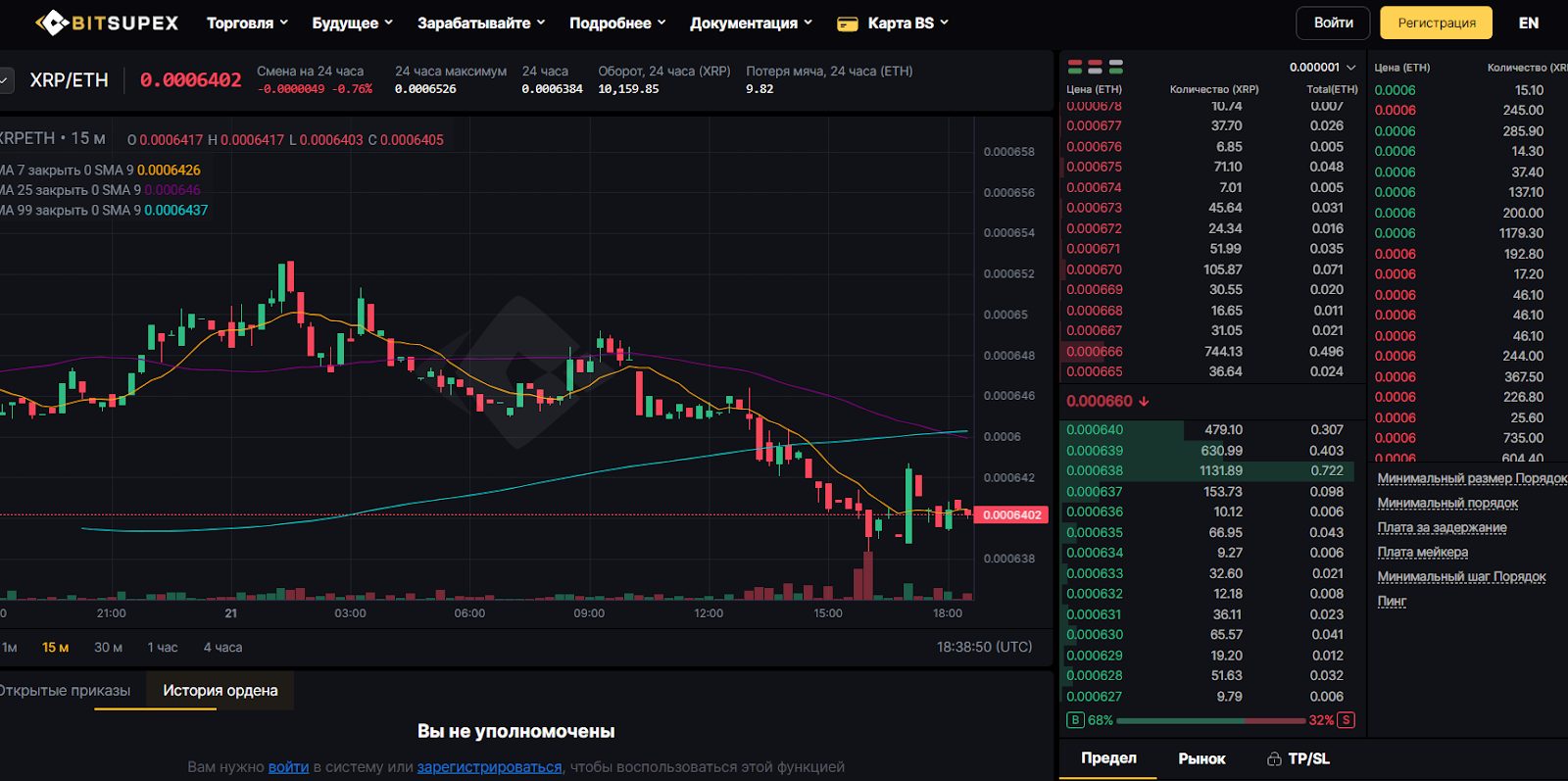The height and width of the screenshot is (781, 1568).
Task: Expand the Подробнее menu
Action: 617,23
